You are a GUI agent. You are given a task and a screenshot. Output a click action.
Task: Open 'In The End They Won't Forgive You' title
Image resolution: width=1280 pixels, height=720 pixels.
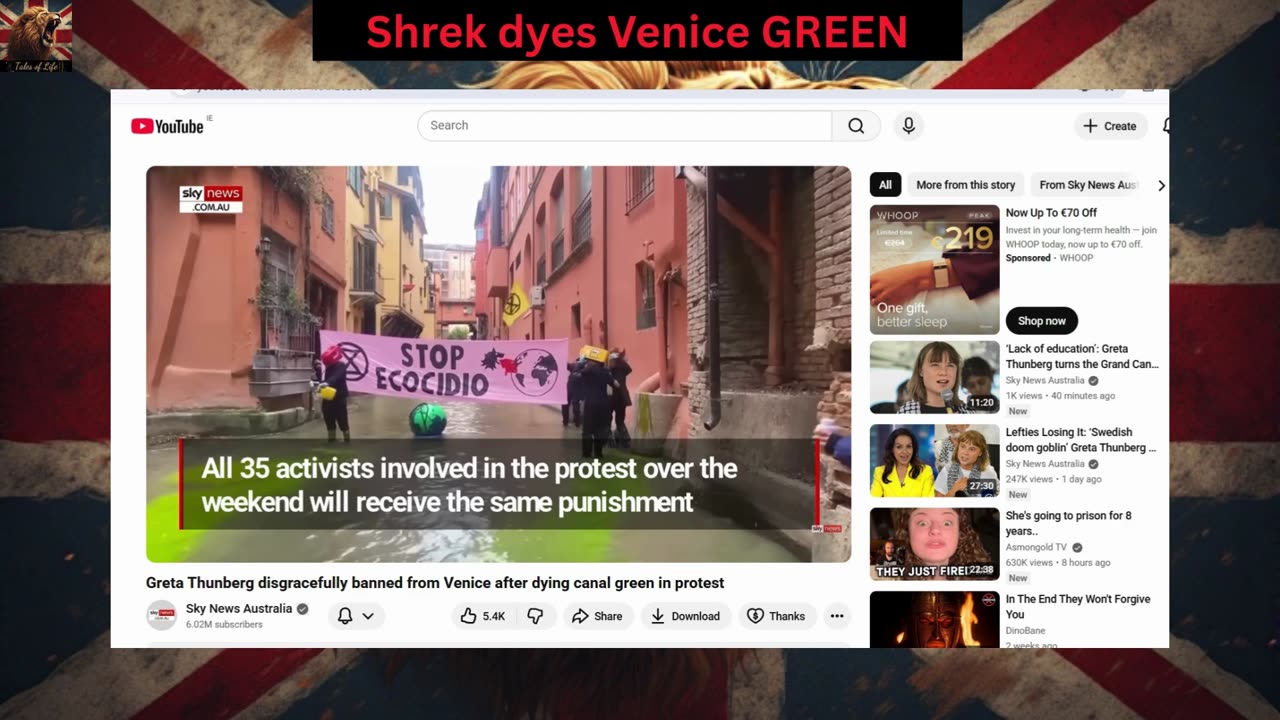click(x=1078, y=606)
